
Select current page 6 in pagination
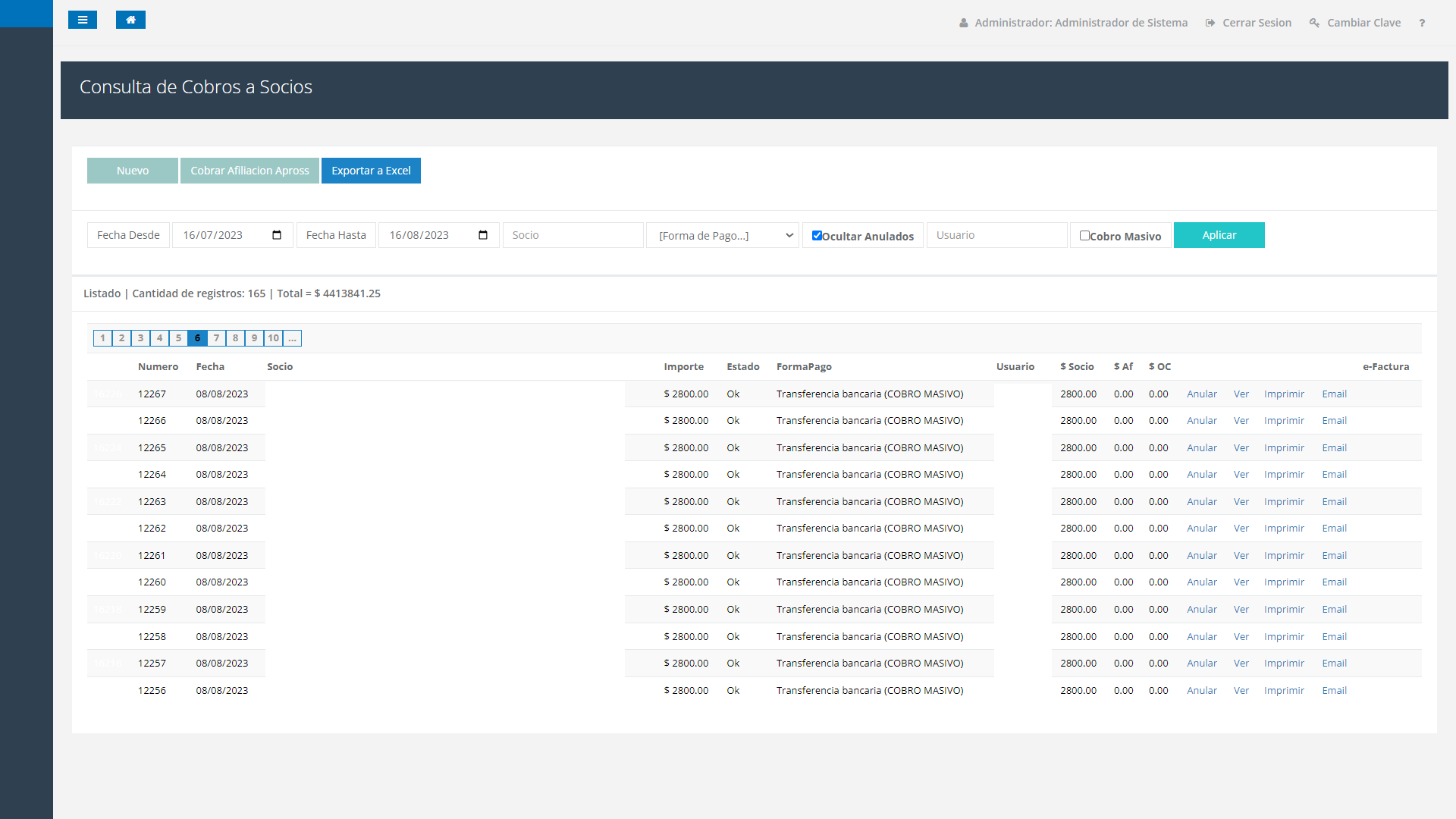(197, 338)
